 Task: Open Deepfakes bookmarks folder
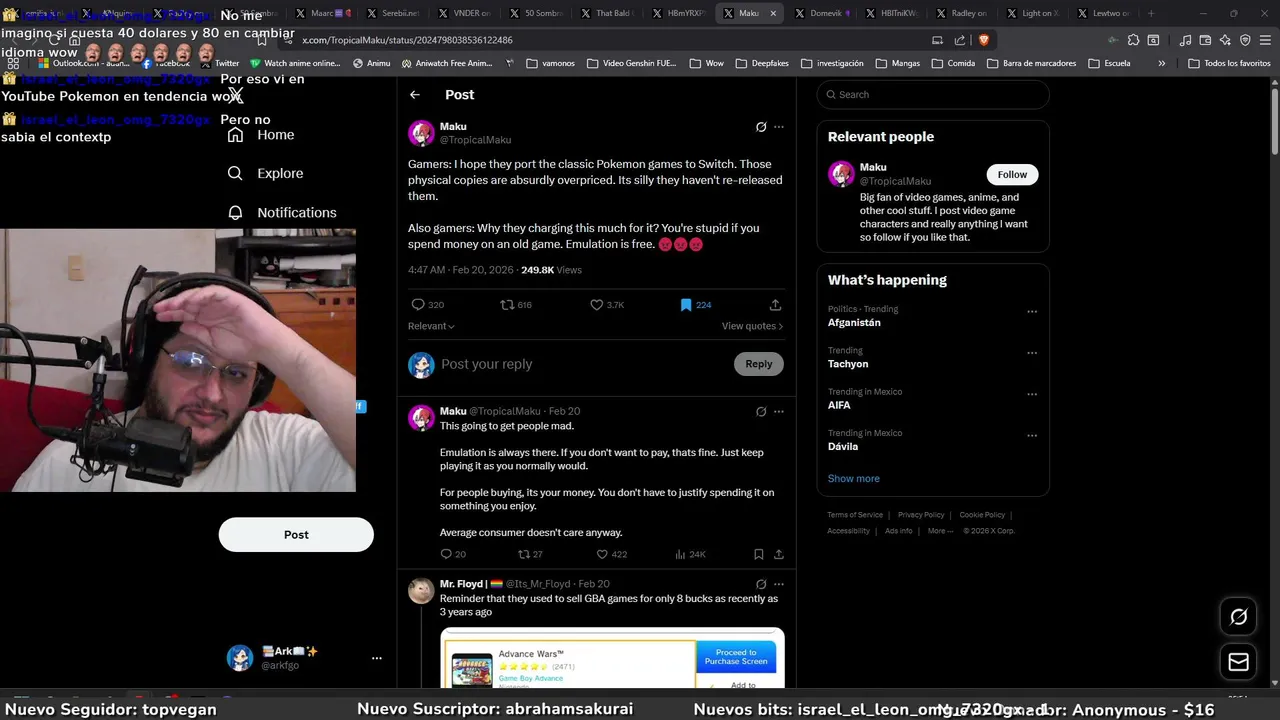coord(762,63)
